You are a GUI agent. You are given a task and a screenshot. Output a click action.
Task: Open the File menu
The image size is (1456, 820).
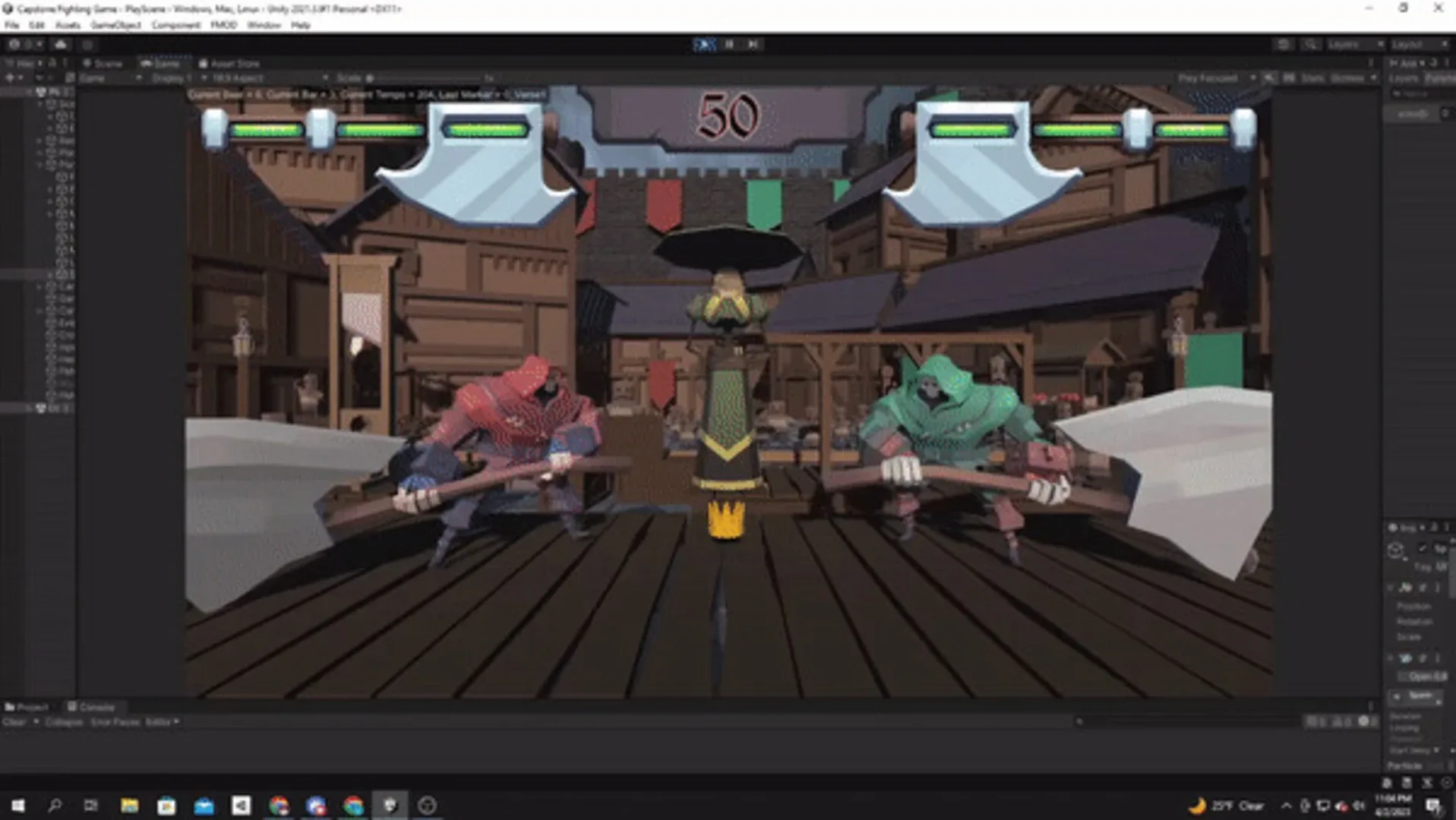11,25
